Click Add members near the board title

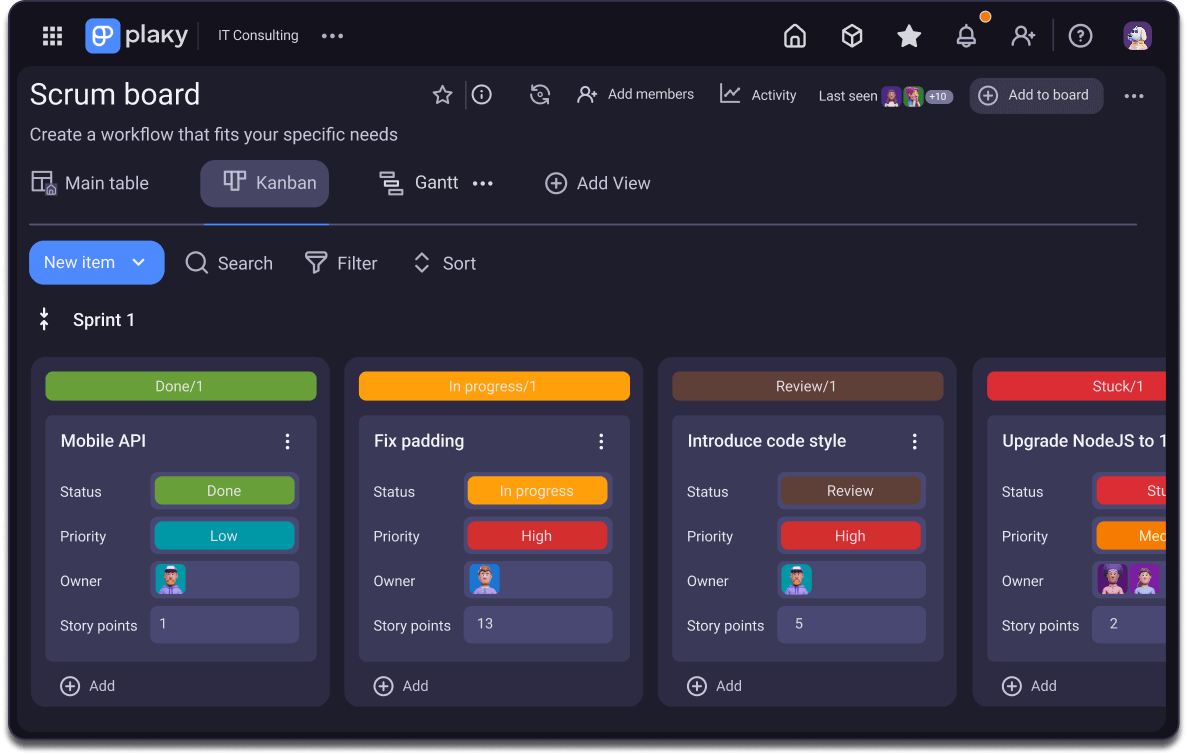coord(636,93)
